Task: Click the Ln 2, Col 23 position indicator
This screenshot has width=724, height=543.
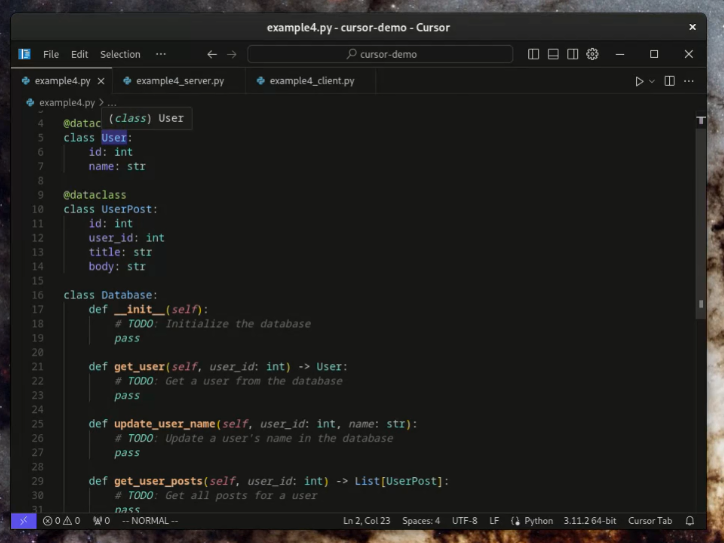Action: click(367, 521)
